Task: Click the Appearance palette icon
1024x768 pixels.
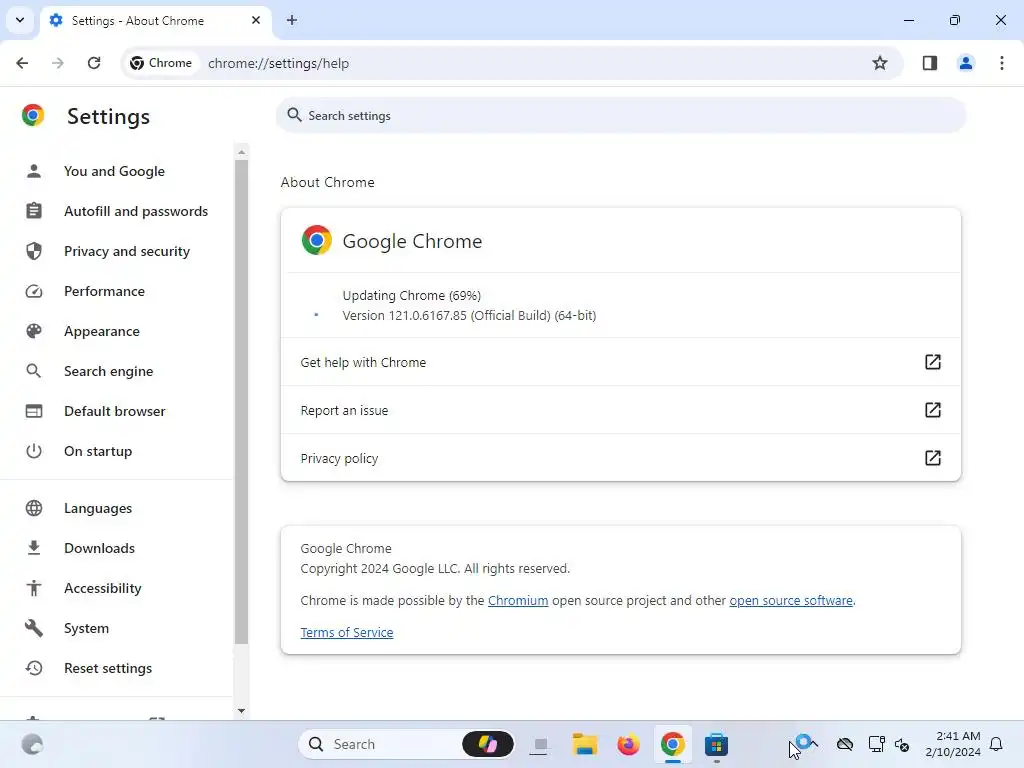Action: 34,331
